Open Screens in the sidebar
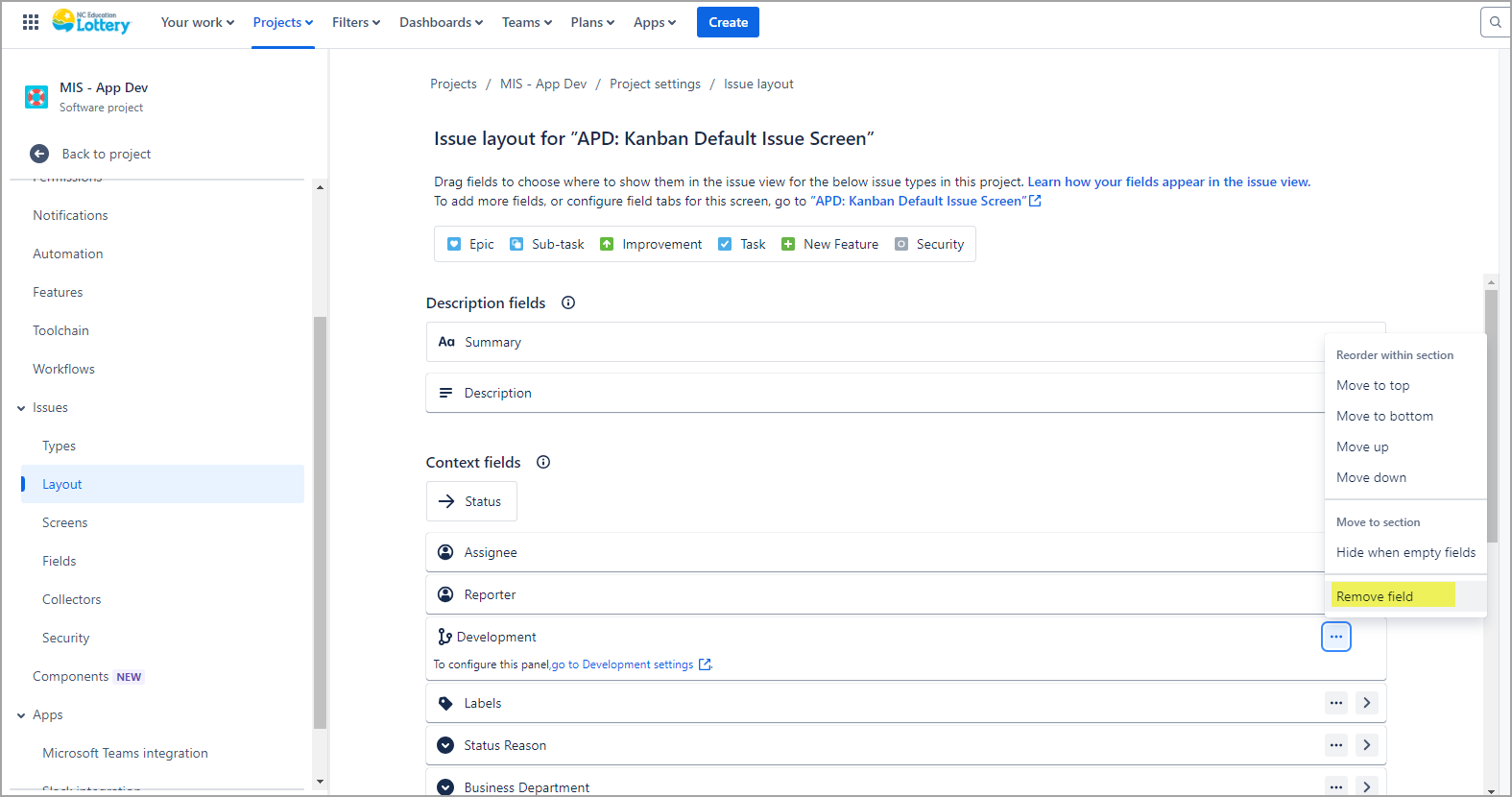The image size is (1512, 797). (x=65, y=522)
